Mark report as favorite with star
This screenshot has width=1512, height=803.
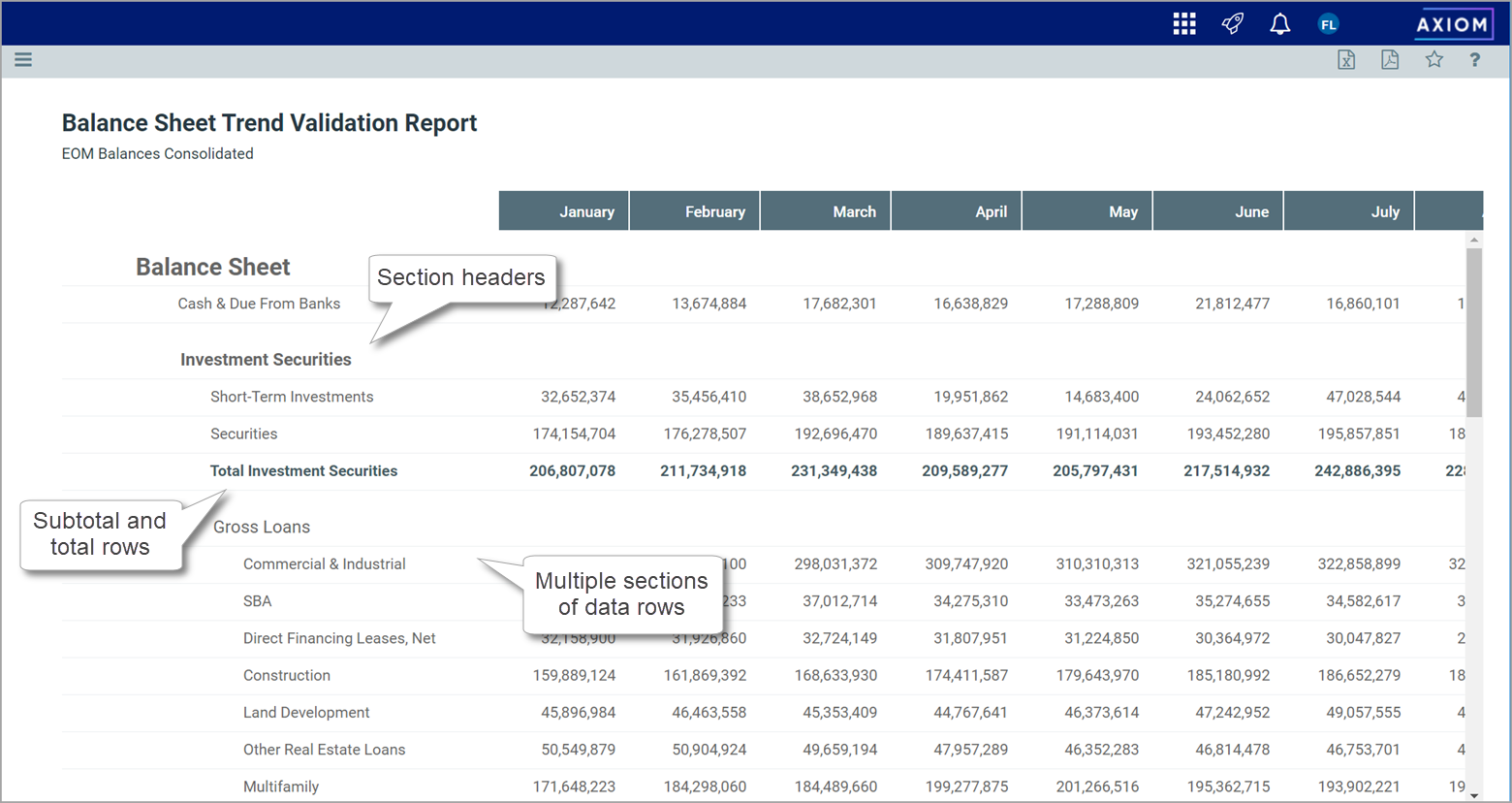pos(1433,60)
